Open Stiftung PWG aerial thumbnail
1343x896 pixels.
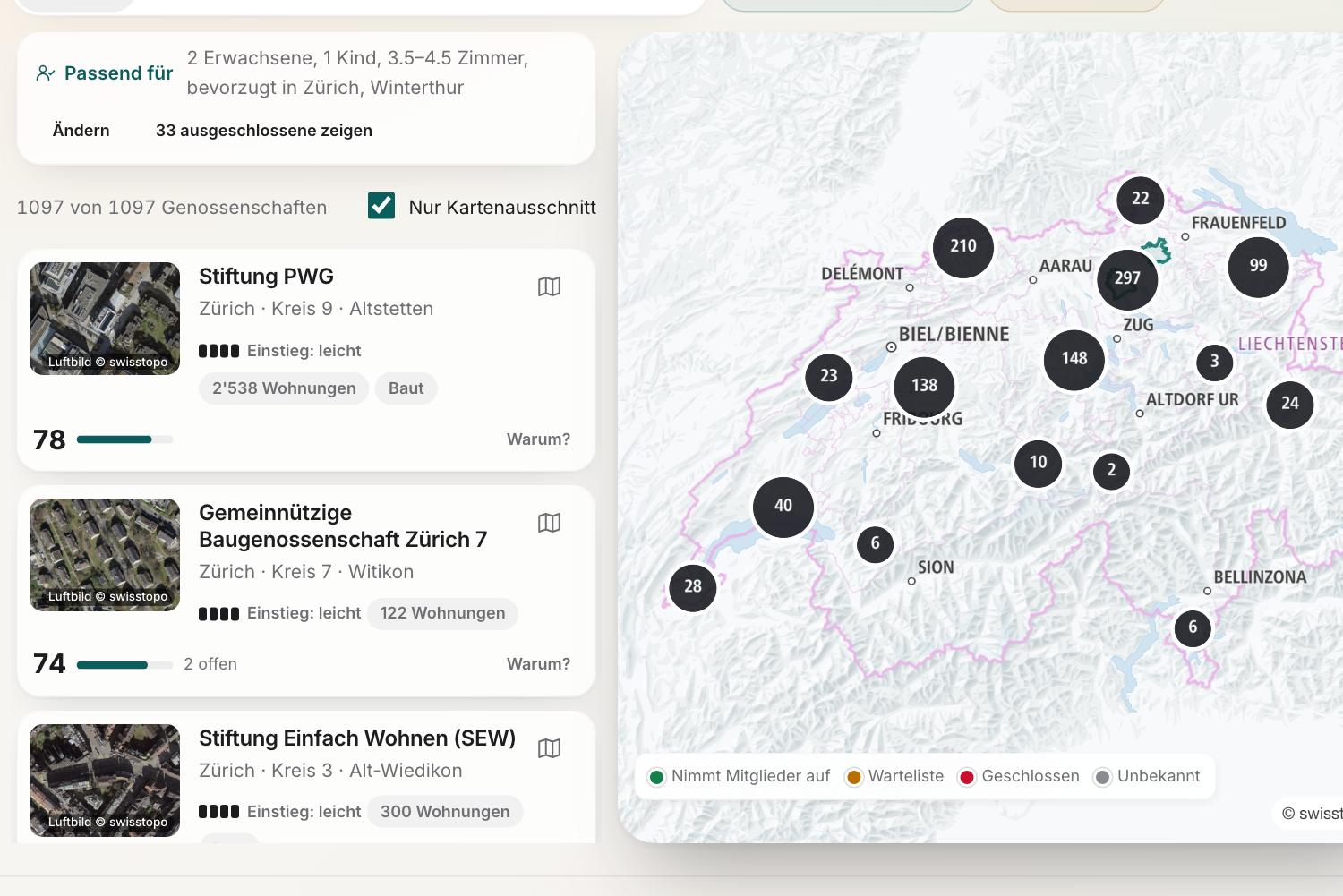coord(105,319)
